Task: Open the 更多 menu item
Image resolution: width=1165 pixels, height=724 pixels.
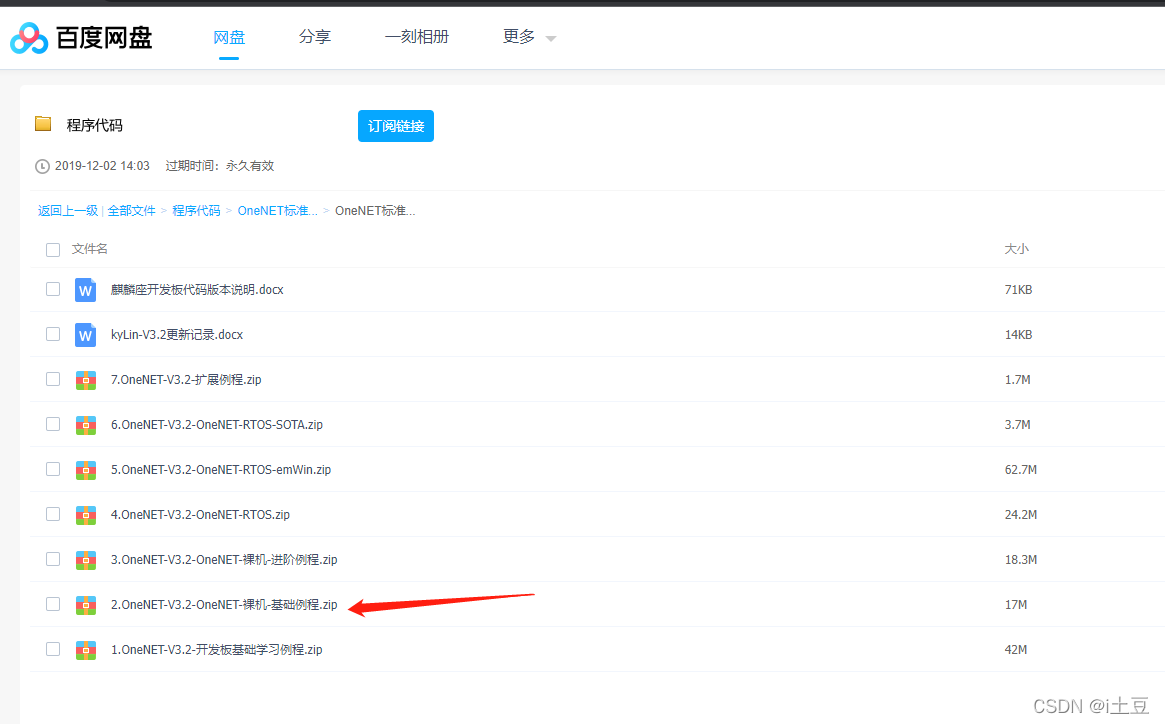Action: pyautogui.click(x=519, y=36)
